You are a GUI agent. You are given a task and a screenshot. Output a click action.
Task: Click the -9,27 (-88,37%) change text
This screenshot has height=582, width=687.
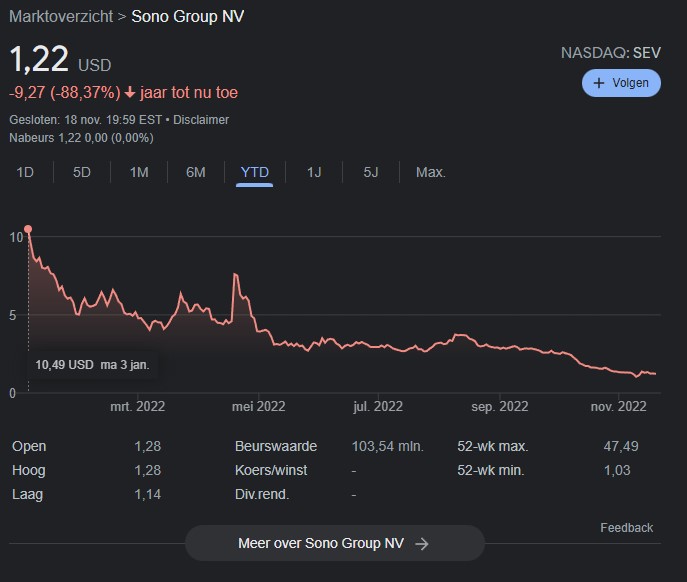point(65,92)
